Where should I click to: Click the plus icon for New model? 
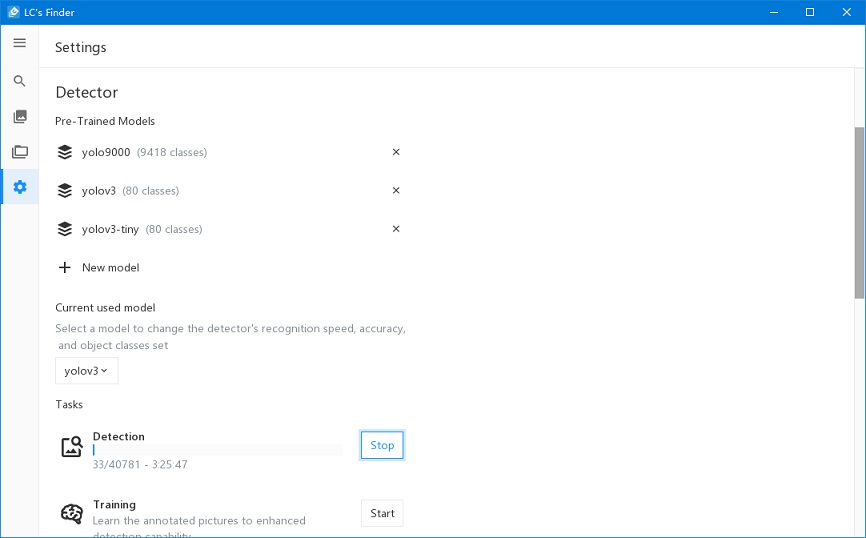65,267
